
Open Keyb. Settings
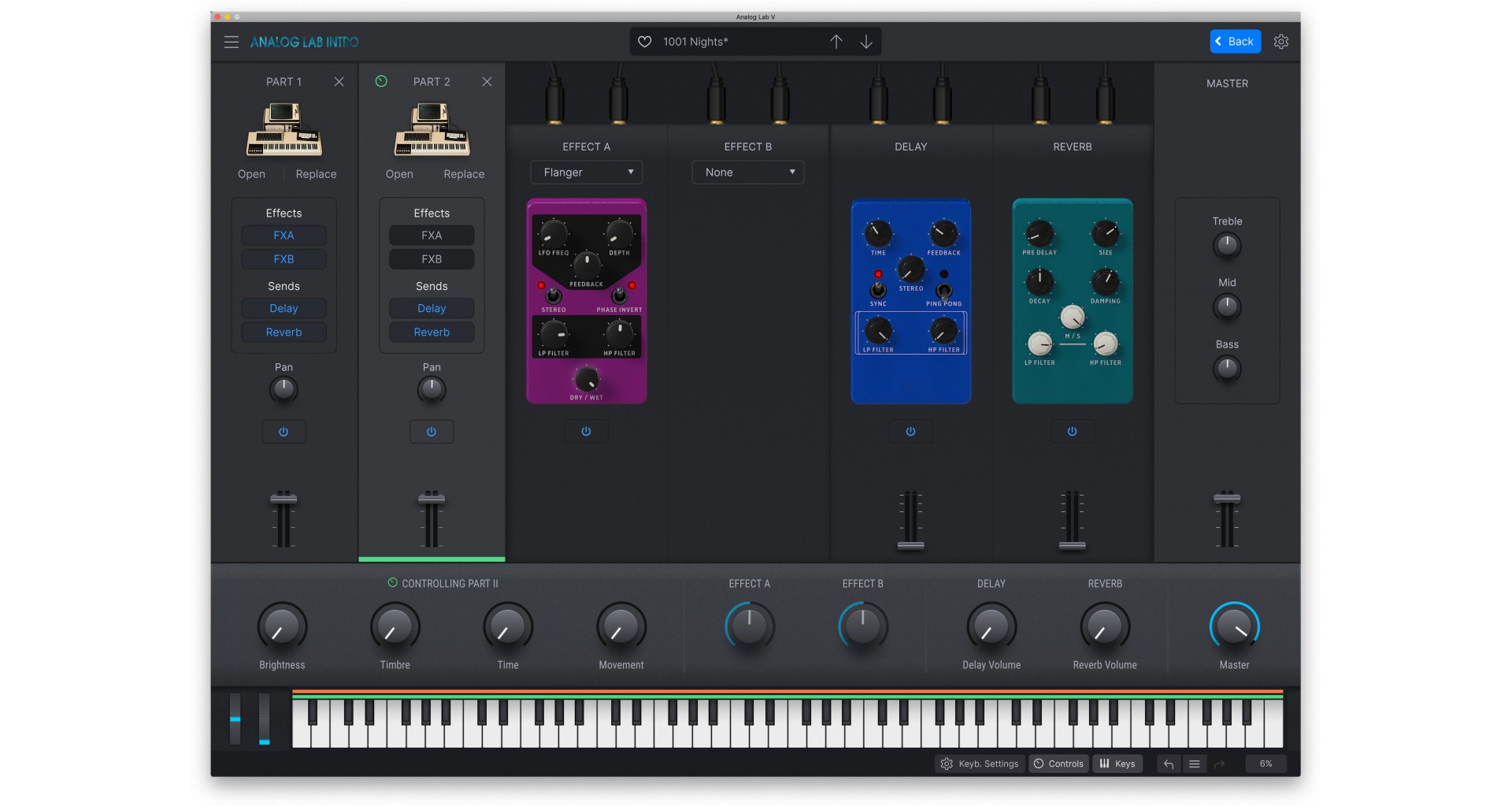pyautogui.click(x=980, y=763)
